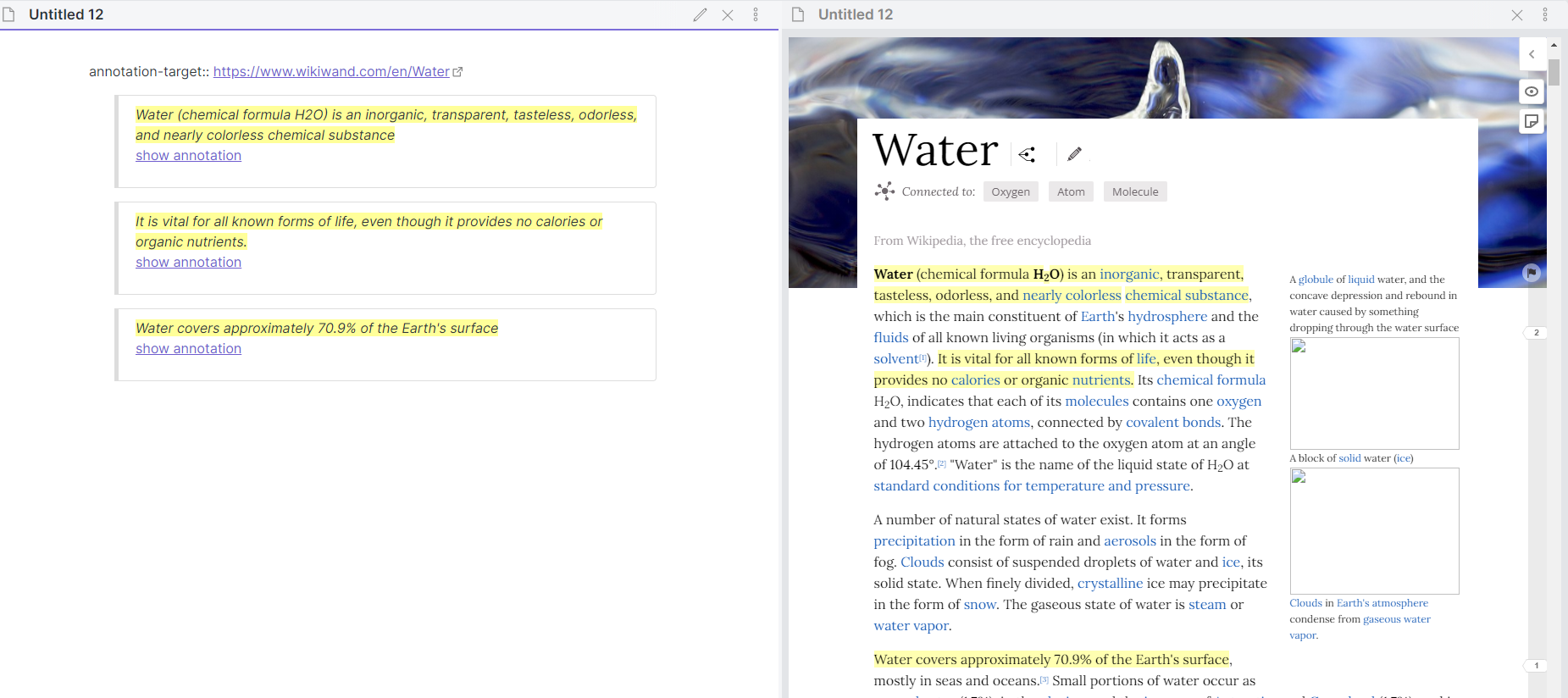Open the solid link in ice caption
Viewport: 1568px width, 698px height.
(x=1349, y=458)
